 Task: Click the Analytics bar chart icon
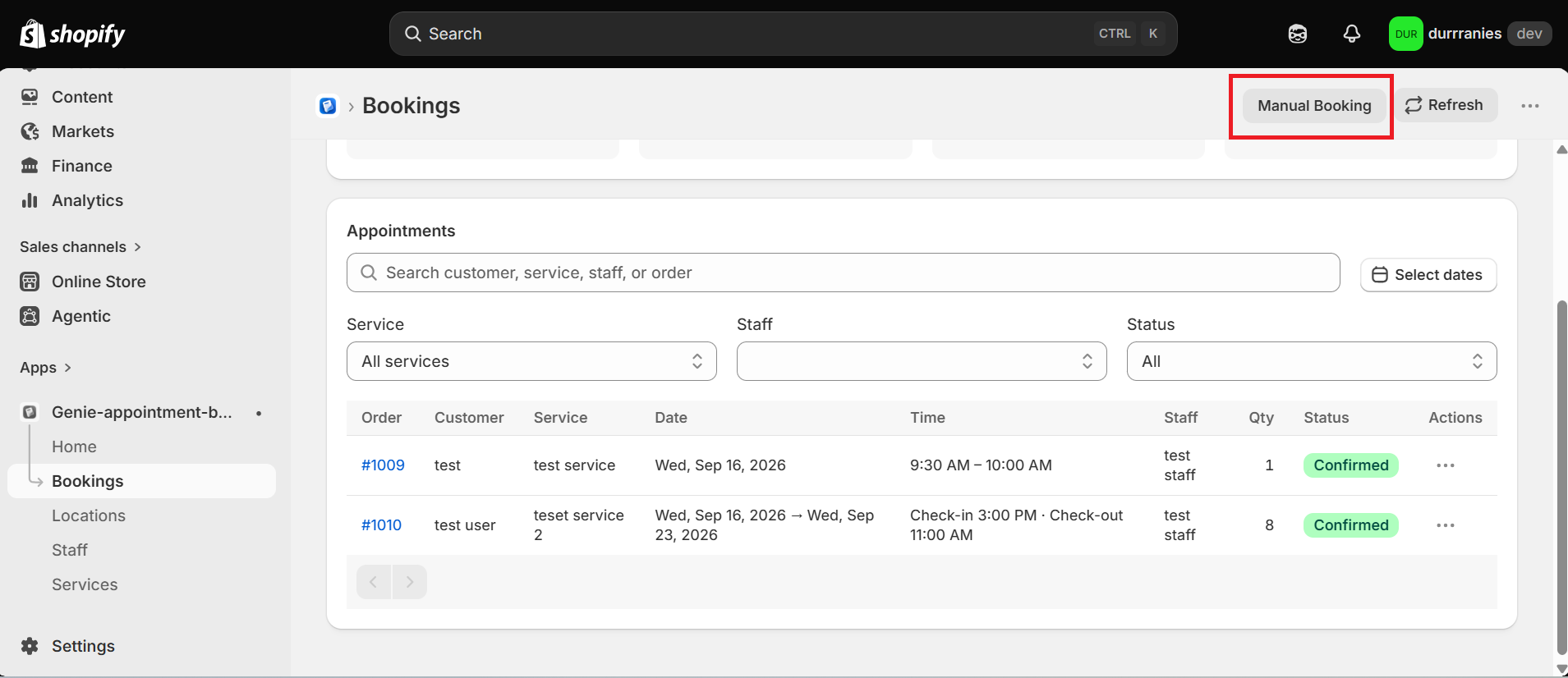click(30, 200)
